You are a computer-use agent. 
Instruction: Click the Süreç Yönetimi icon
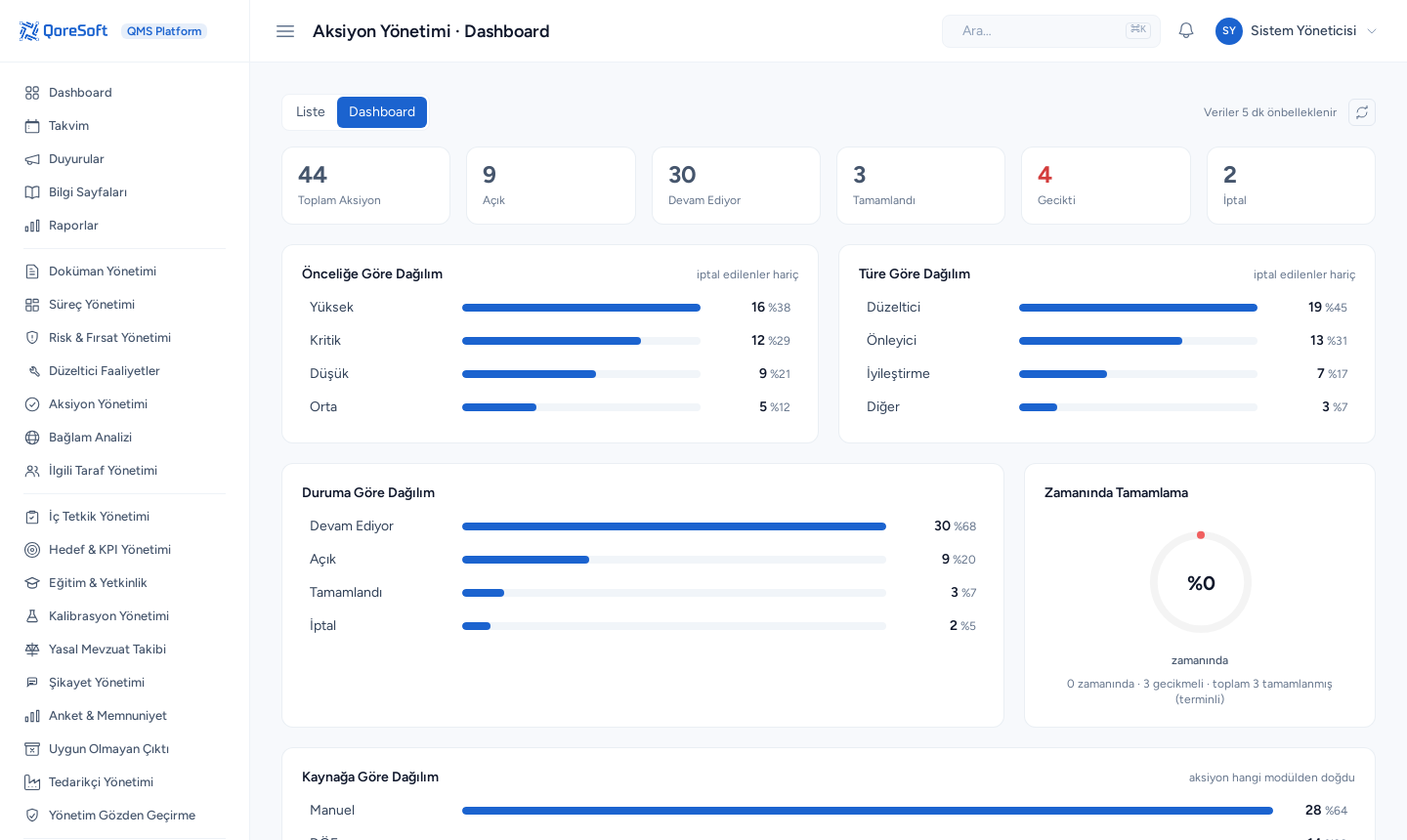click(x=32, y=305)
